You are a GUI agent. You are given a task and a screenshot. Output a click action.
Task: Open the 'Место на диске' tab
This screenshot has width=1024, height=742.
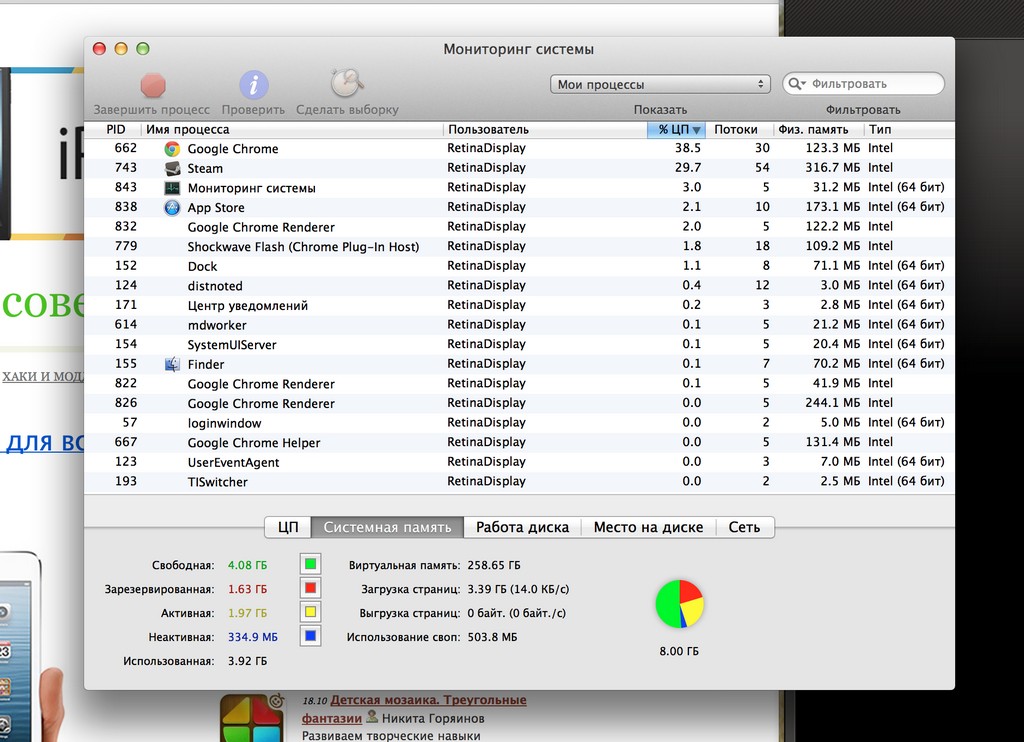point(648,527)
